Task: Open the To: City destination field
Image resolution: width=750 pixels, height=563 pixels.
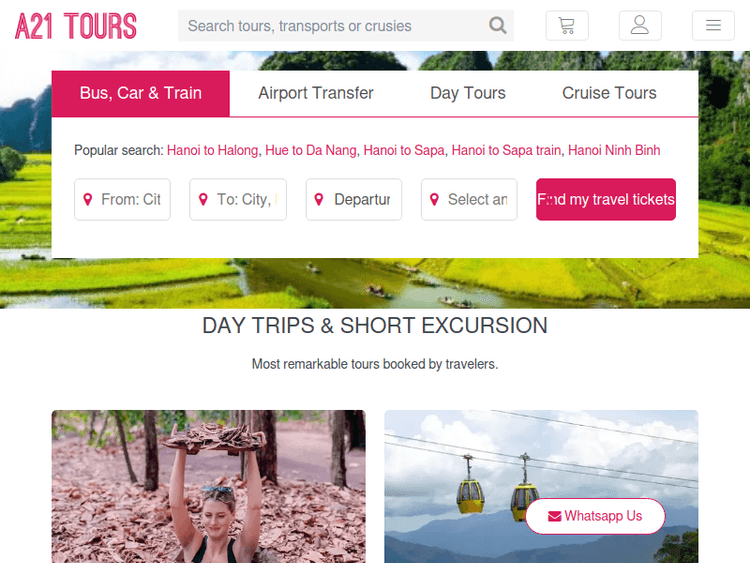Action: point(238,199)
